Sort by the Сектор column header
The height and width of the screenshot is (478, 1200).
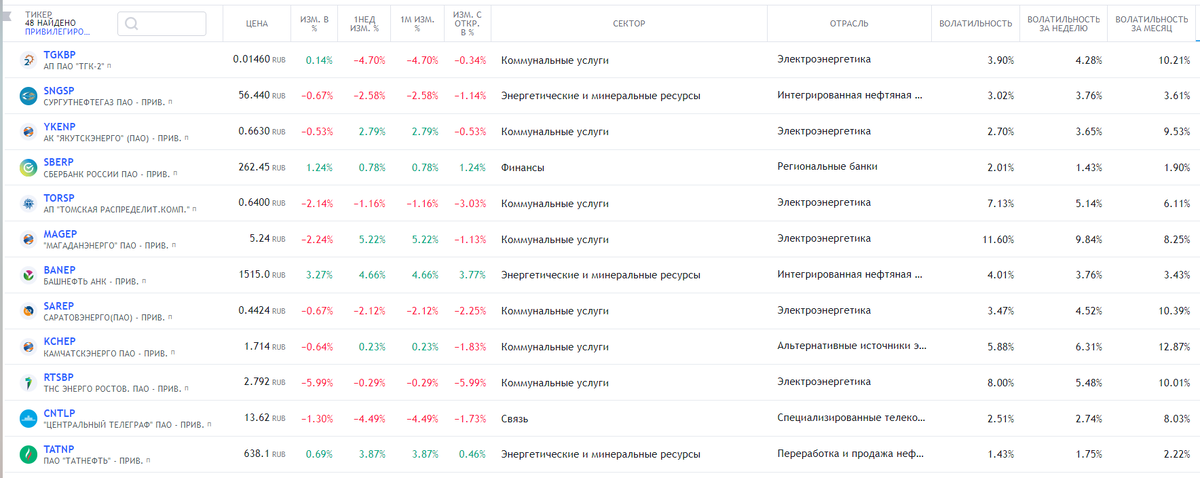tap(627, 23)
